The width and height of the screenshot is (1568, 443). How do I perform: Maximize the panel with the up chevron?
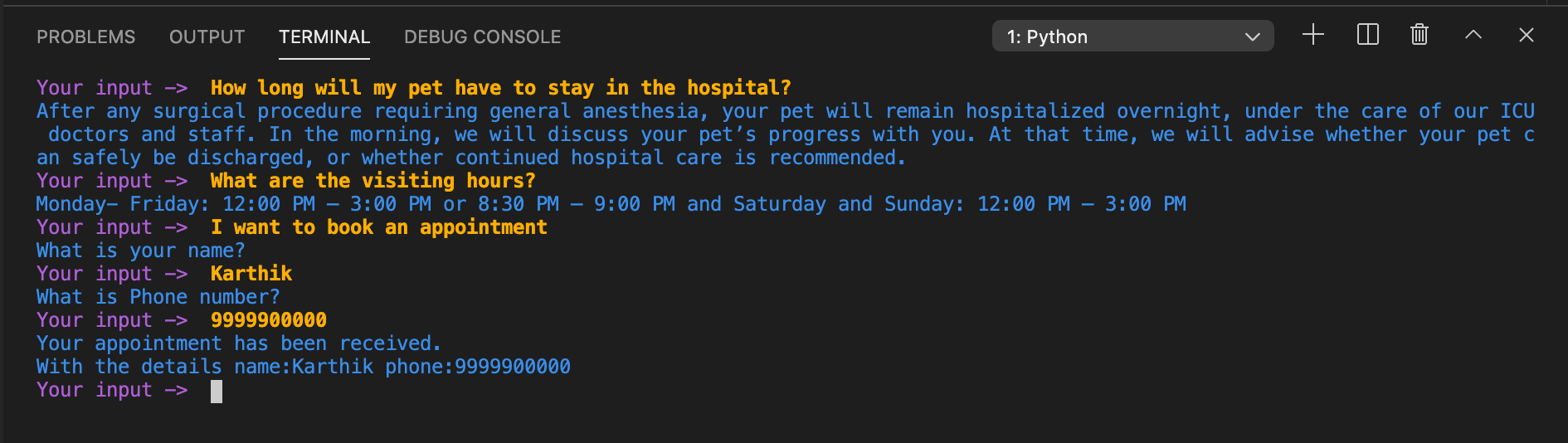[x=1473, y=35]
